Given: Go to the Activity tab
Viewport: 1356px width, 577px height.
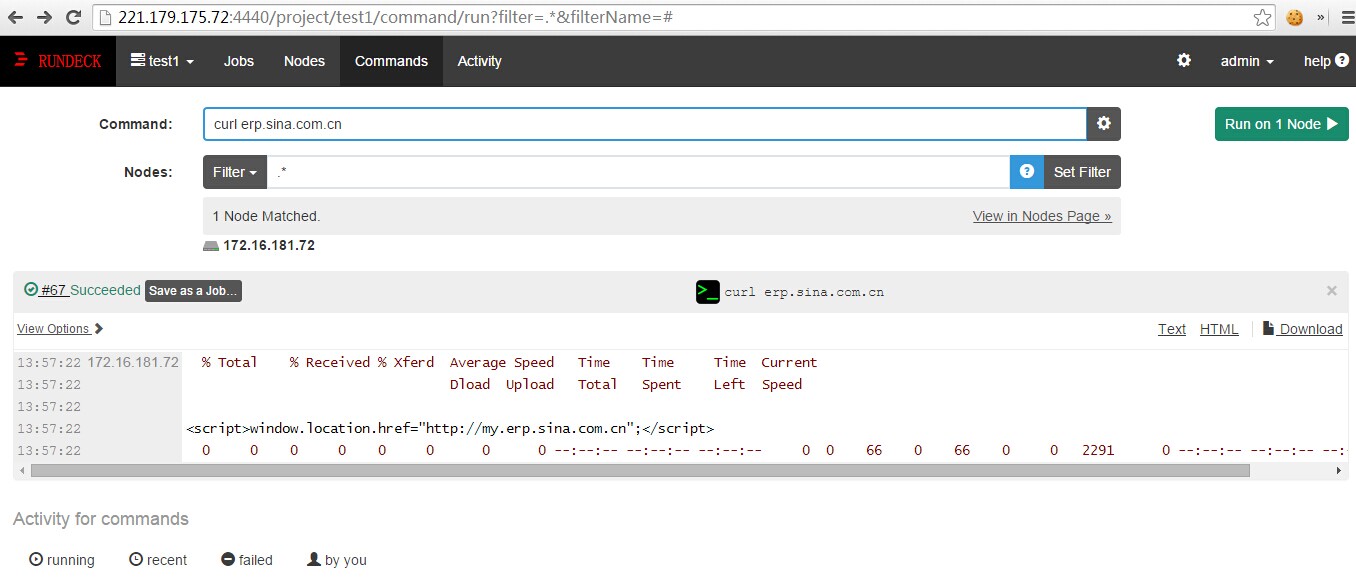Looking at the screenshot, I should click(x=479, y=61).
